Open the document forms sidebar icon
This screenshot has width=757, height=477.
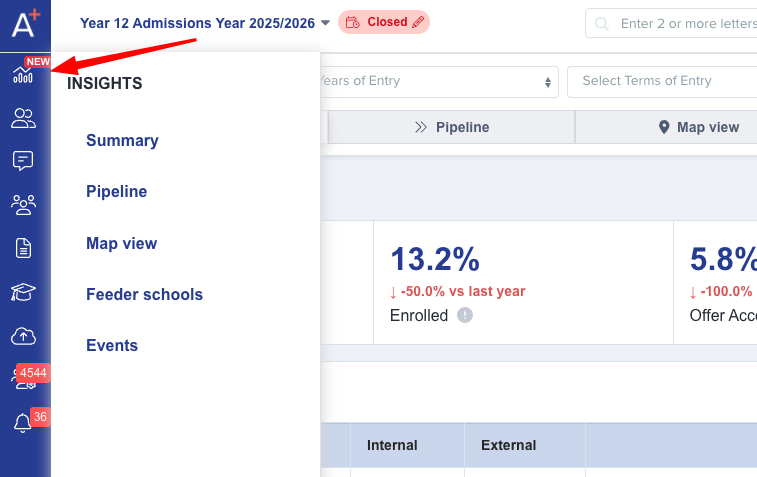click(x=23, y=248)
